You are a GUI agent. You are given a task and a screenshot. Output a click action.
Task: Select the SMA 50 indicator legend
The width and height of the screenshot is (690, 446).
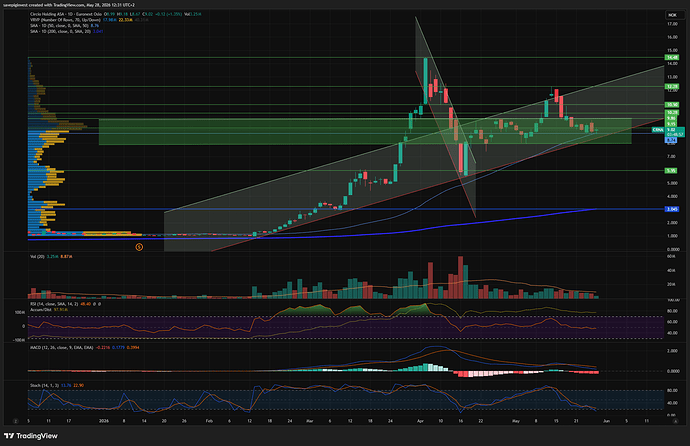[x=59, y=26]
